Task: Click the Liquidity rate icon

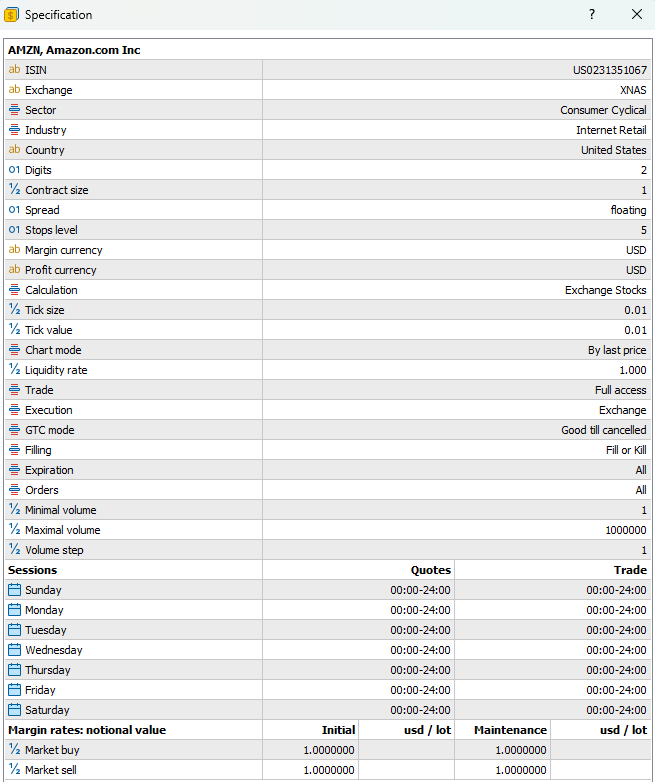Action: click(x=14, y=370)
